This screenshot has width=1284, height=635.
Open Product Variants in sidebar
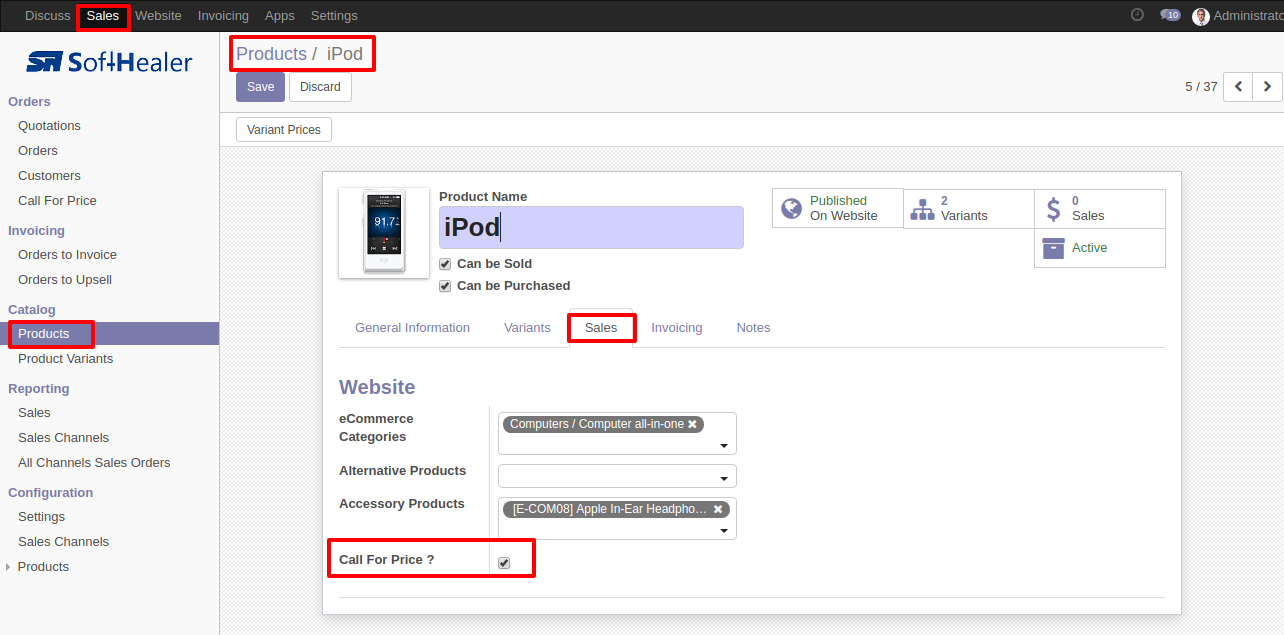pos(65,359)
